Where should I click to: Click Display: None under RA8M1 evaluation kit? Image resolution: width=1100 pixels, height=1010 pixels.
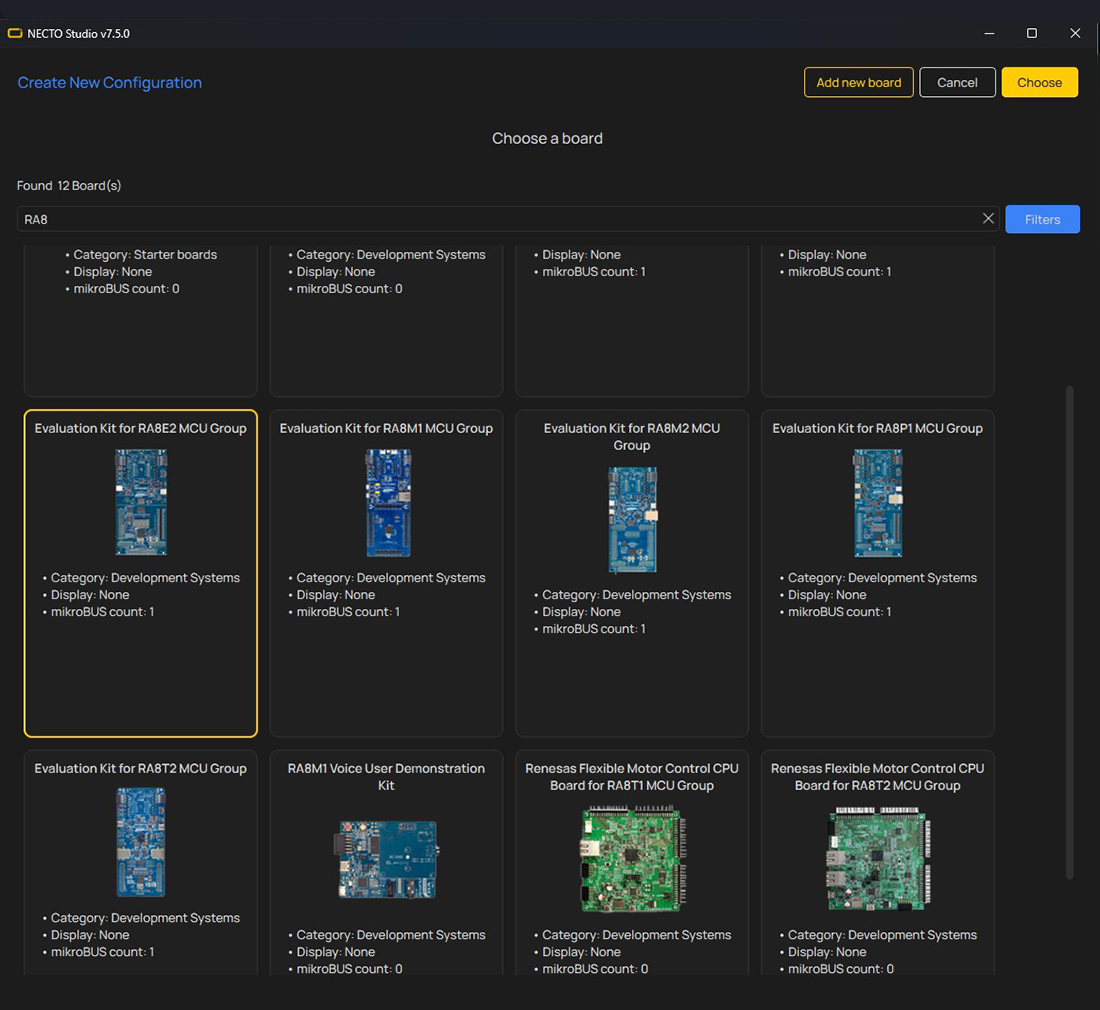[x=335, y=595]
